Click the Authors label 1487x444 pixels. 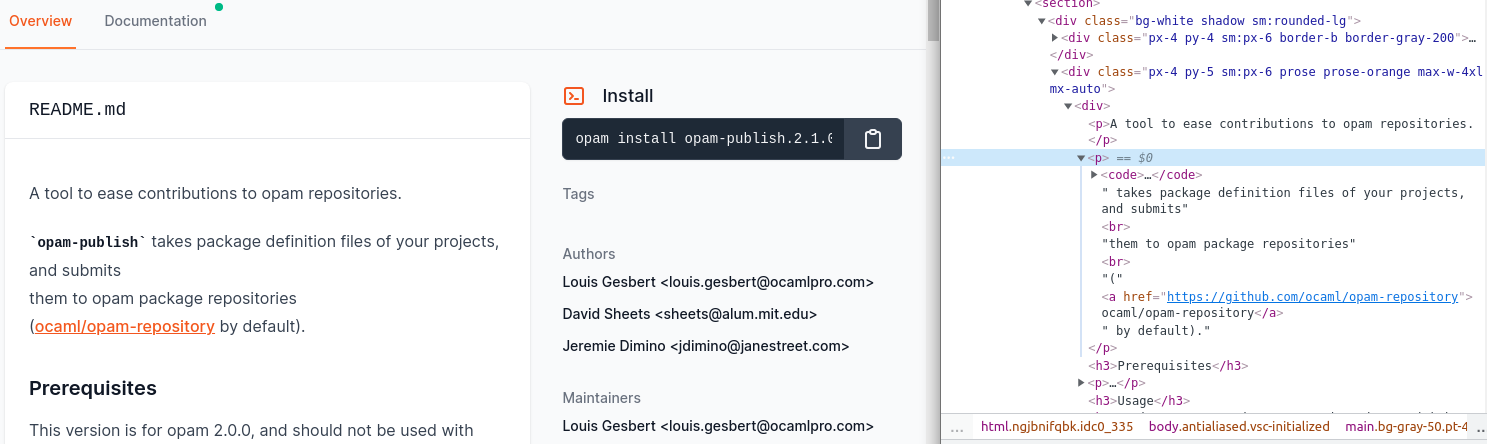(x=589, y=254)
